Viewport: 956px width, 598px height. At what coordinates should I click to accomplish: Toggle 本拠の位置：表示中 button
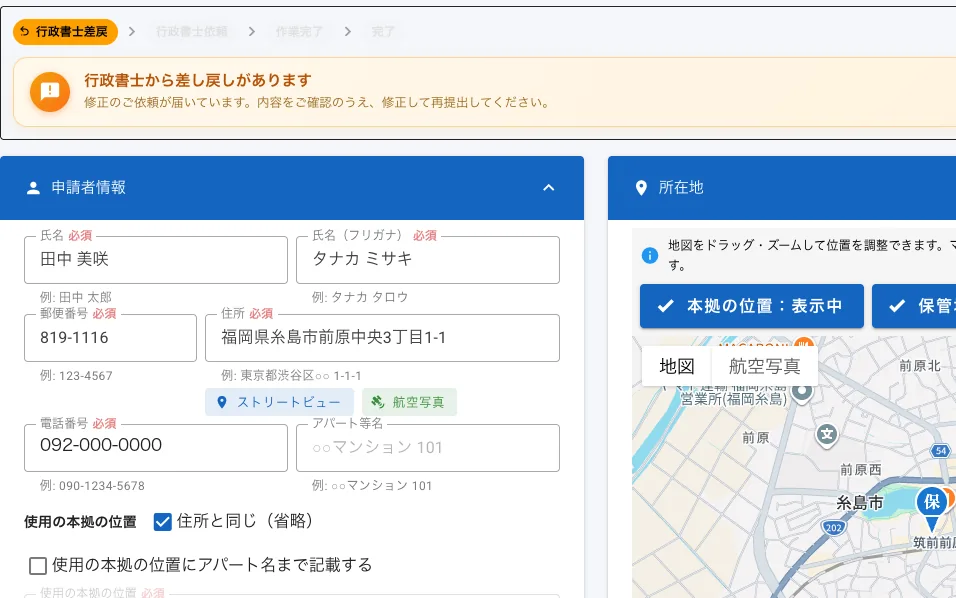coord(752,306)
